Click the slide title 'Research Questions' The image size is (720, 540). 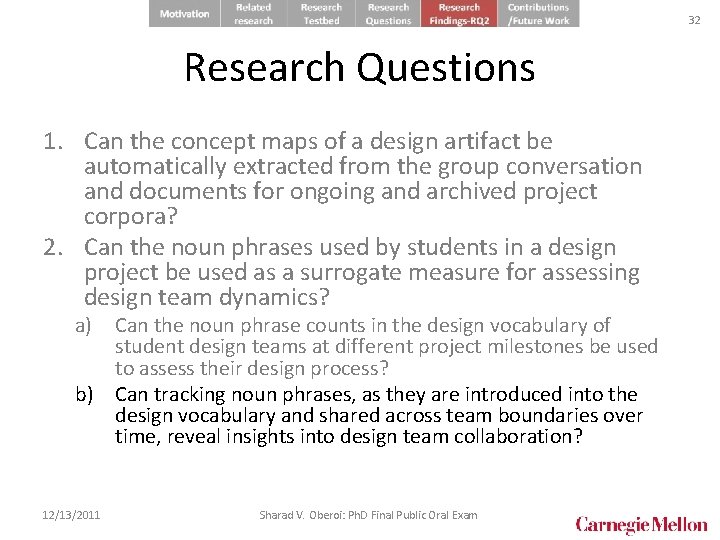[360, 68]
